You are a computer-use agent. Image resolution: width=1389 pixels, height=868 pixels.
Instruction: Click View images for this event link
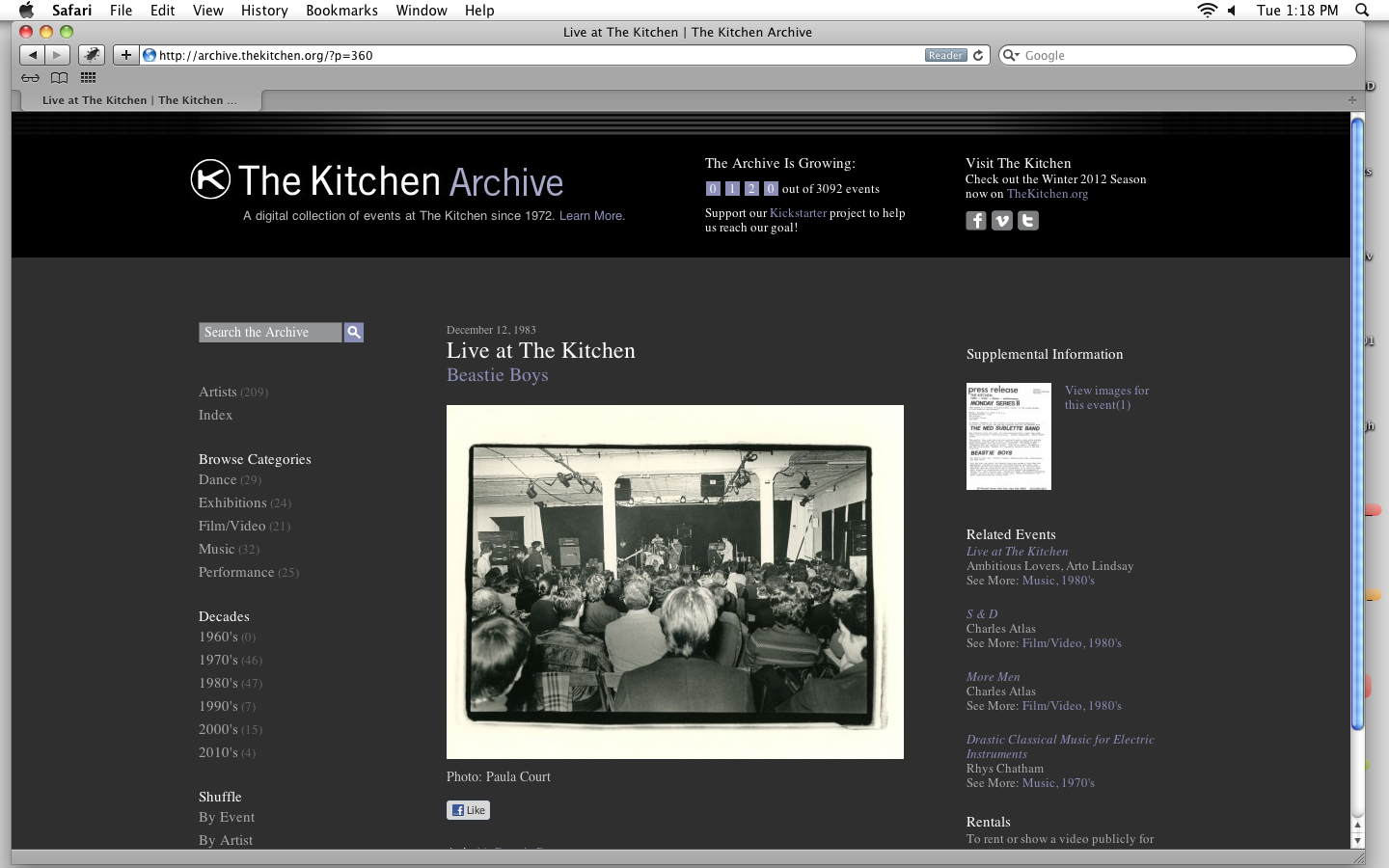point(1107,397)
